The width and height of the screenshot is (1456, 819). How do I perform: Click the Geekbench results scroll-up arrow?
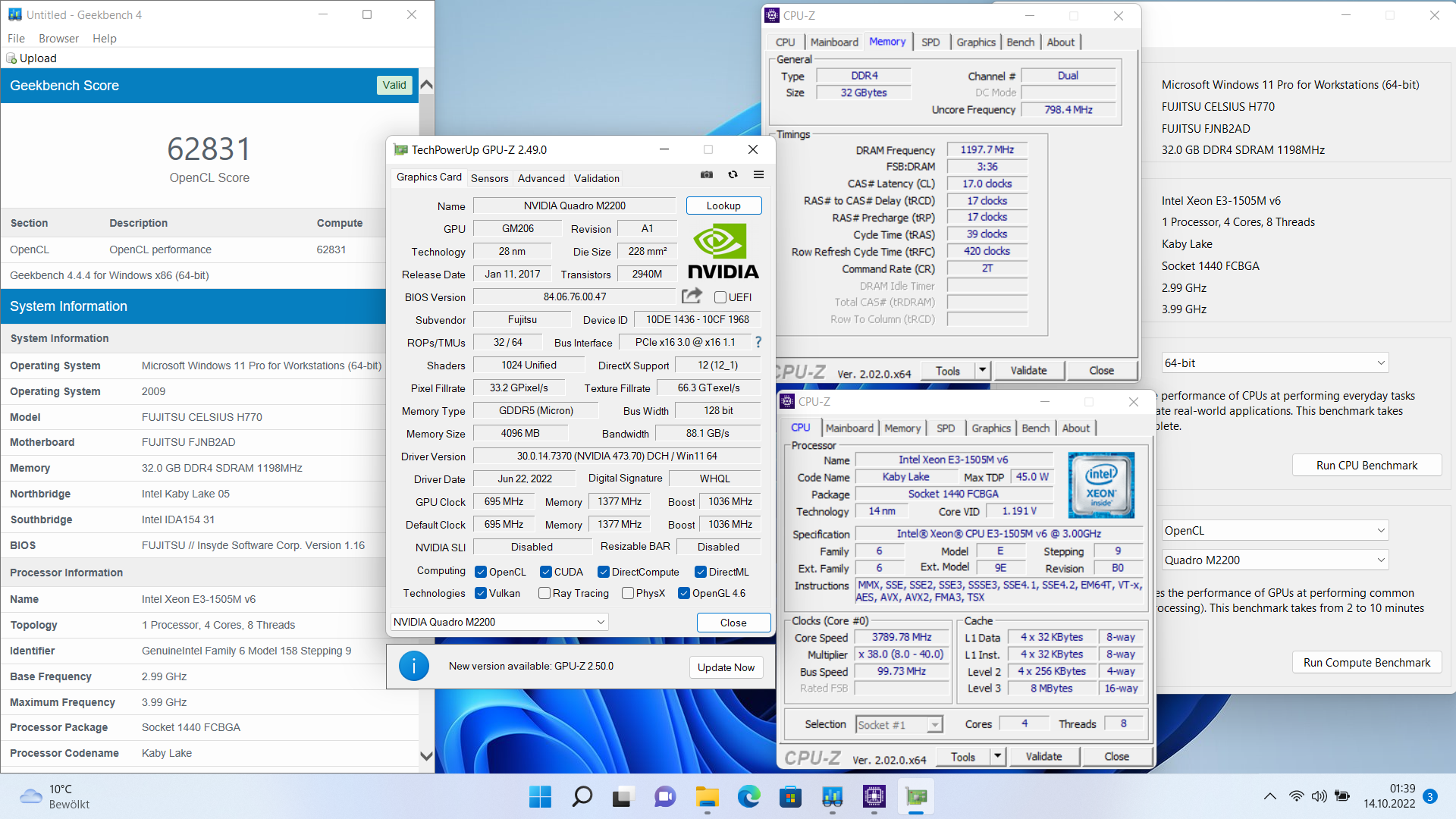[426, 85]
